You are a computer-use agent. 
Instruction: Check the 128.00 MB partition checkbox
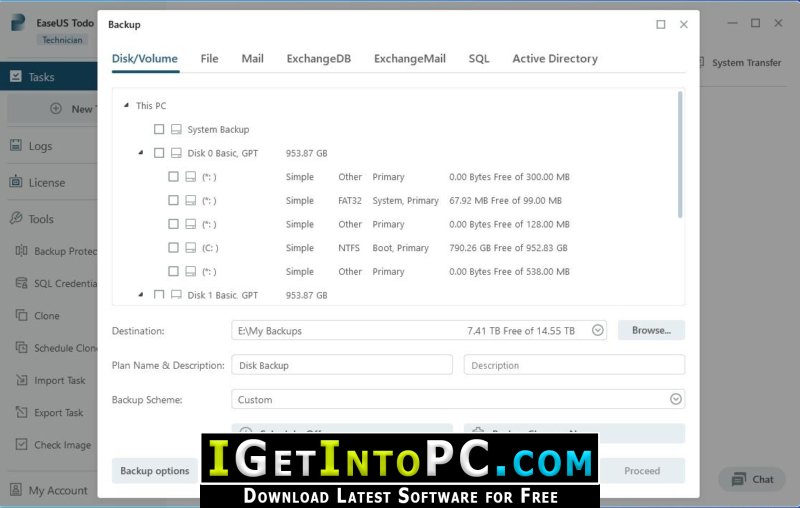click(173, 224)
